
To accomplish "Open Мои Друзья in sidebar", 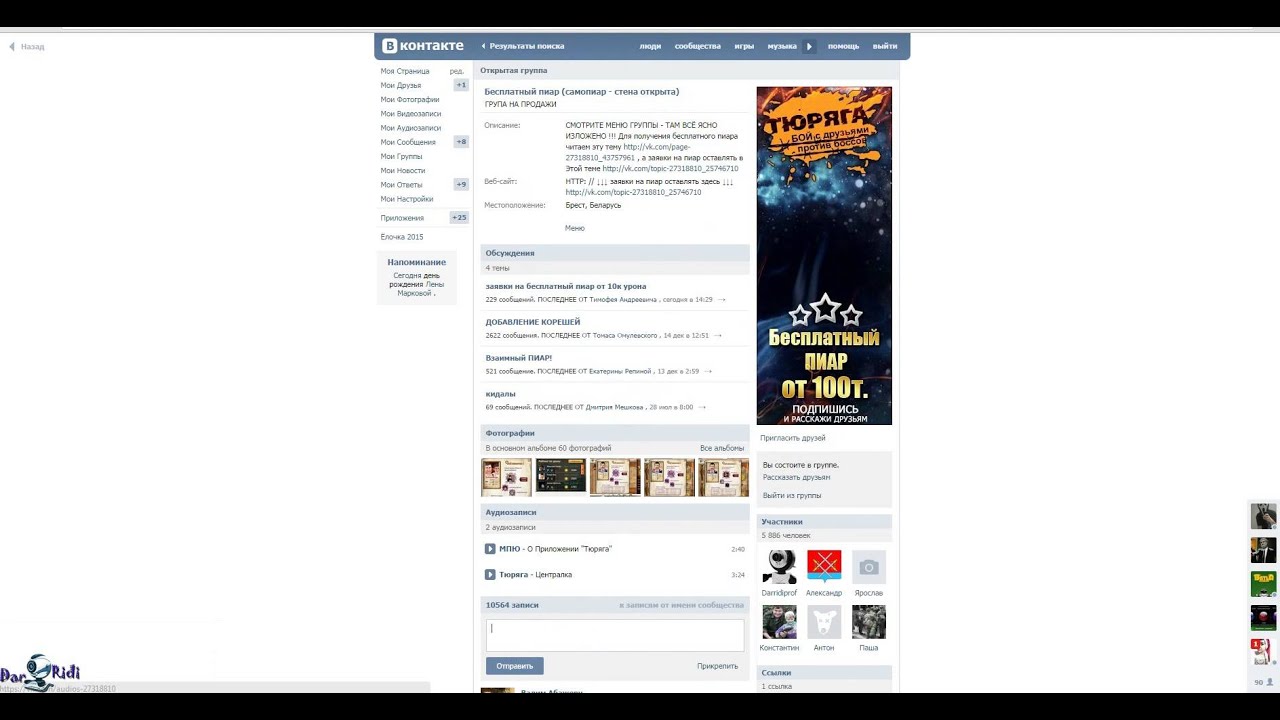I will click(401, 85).
